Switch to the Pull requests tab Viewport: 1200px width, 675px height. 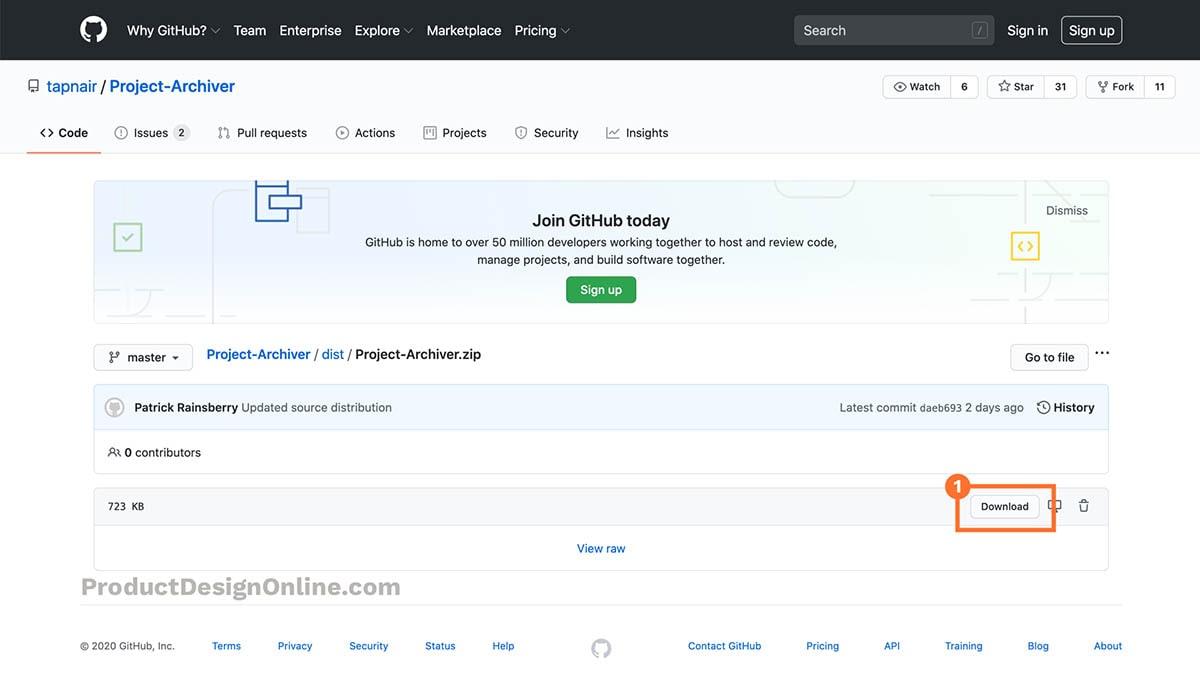(x=262, y=133)
